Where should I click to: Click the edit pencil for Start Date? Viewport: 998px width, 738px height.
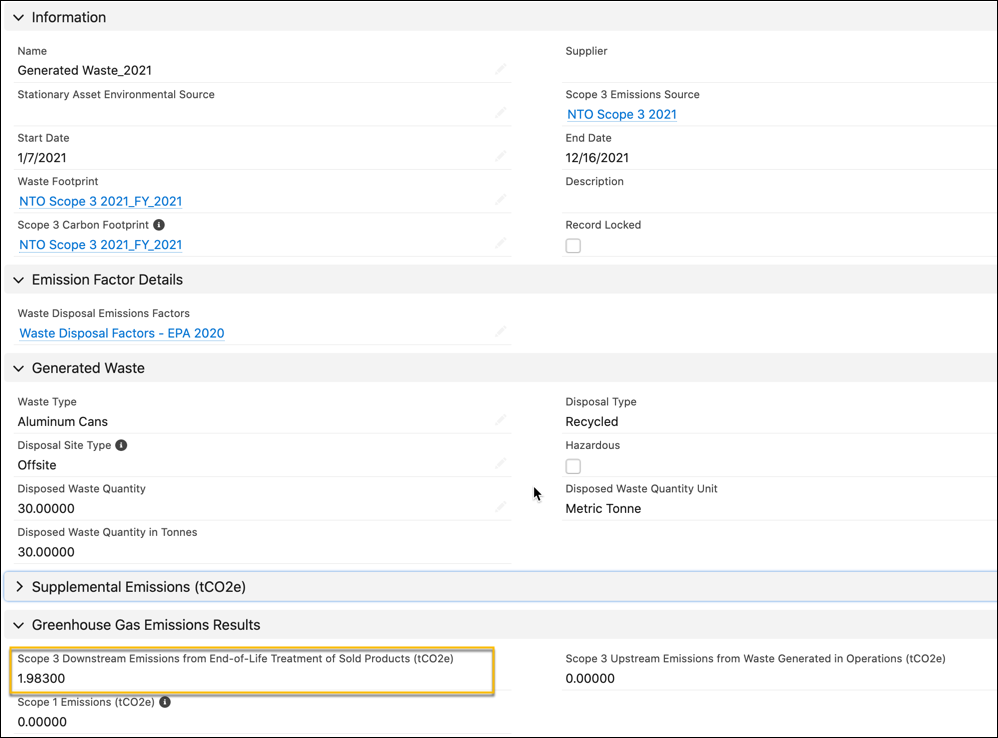pos(501,156)
